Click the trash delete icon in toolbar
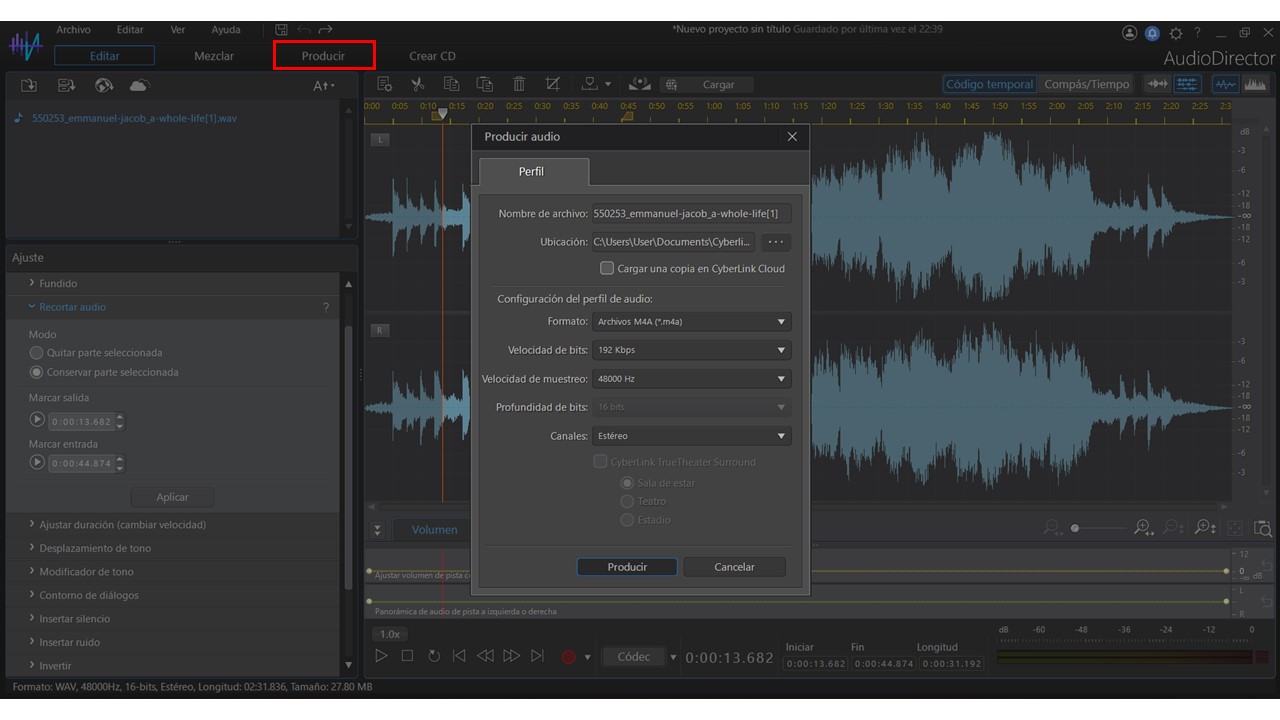 pyautogui.click(x=519, y=84)
